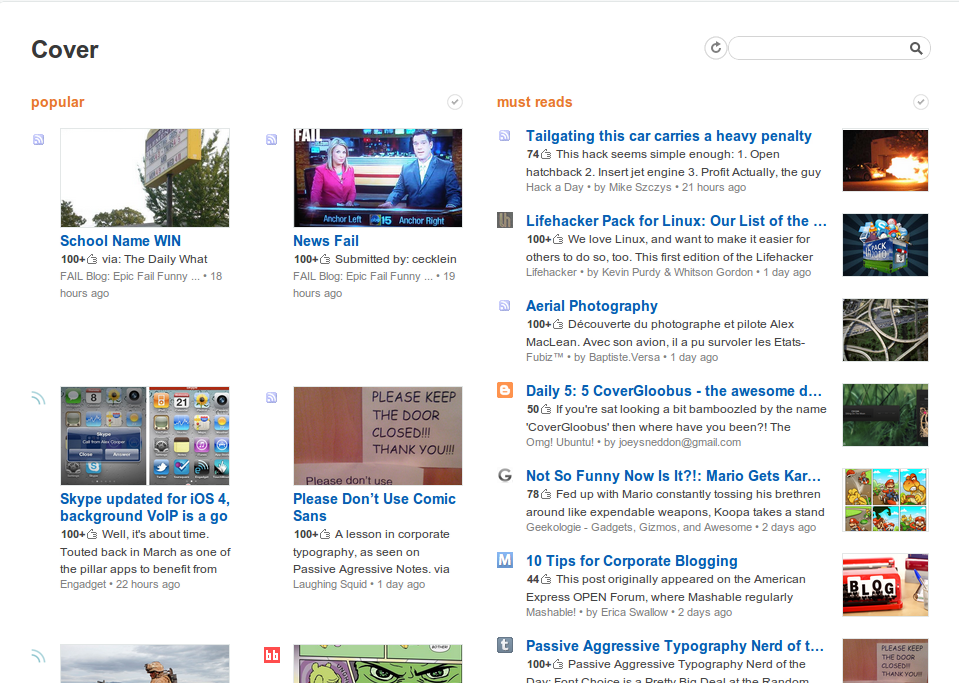959x683 pixels.
Task: Click the like icon on Aerial Photography article
Action: click(558, 325)
